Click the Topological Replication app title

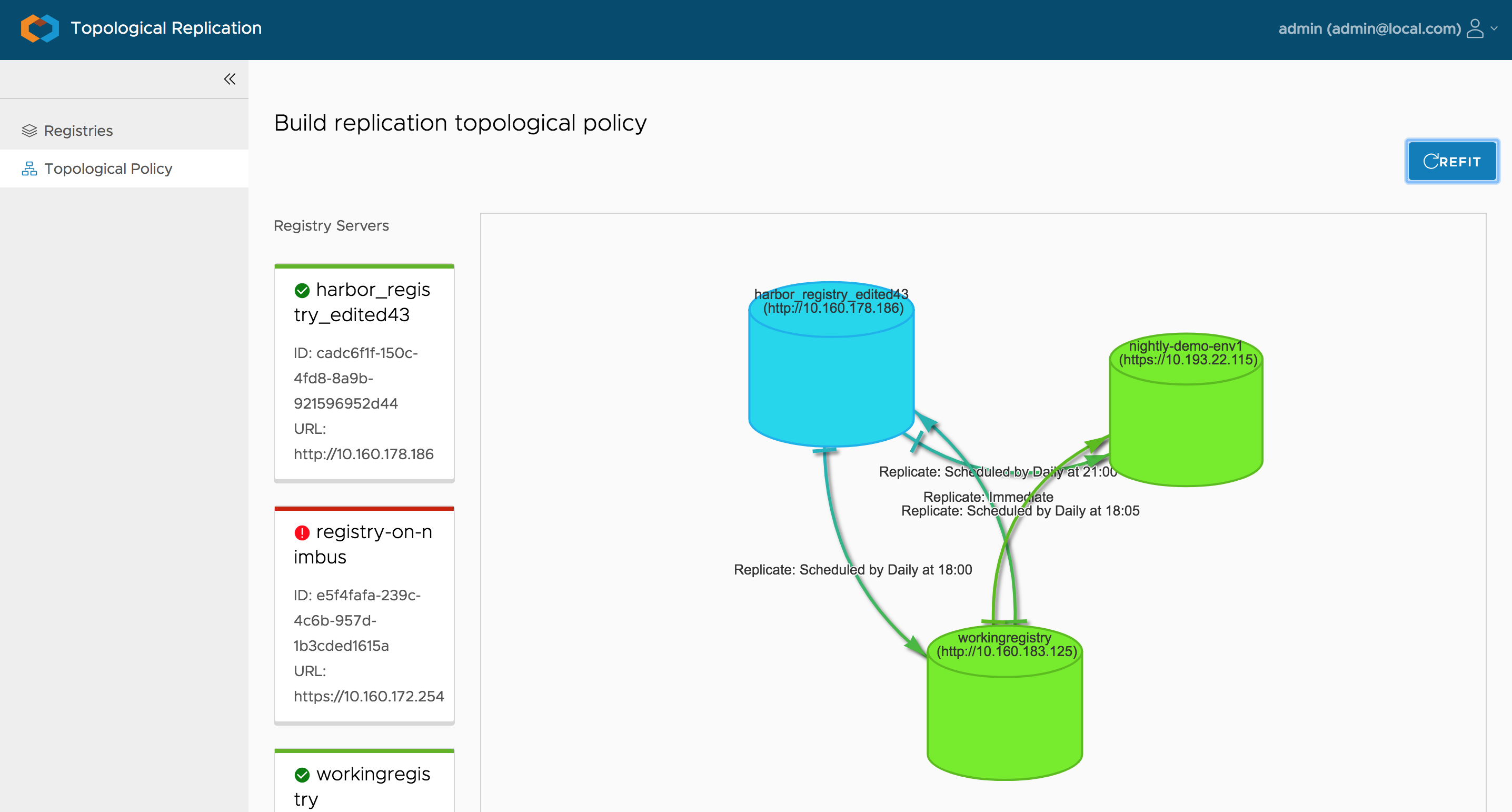click(166, 28)
